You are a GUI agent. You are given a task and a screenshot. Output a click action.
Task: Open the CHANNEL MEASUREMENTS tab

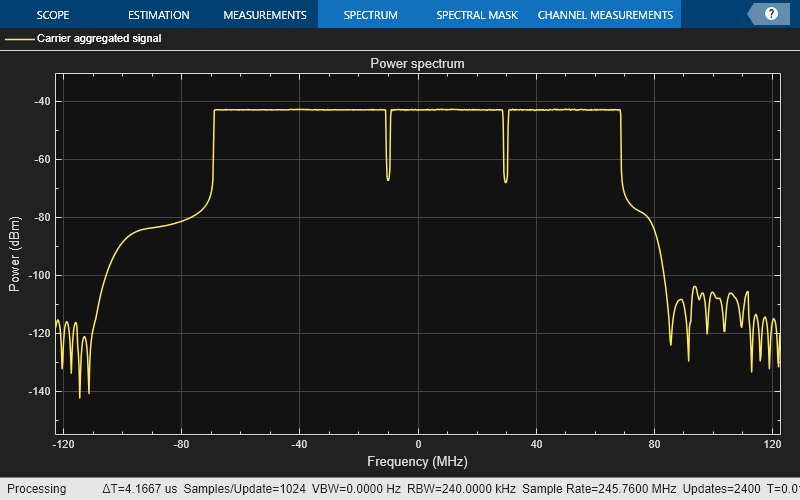point(605,15)
